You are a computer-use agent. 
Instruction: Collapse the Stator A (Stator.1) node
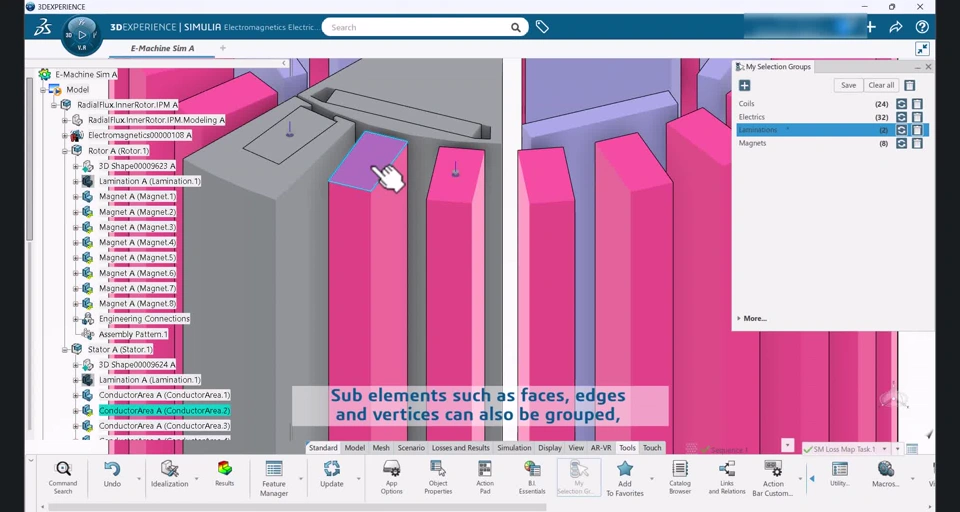click(65, 350)
